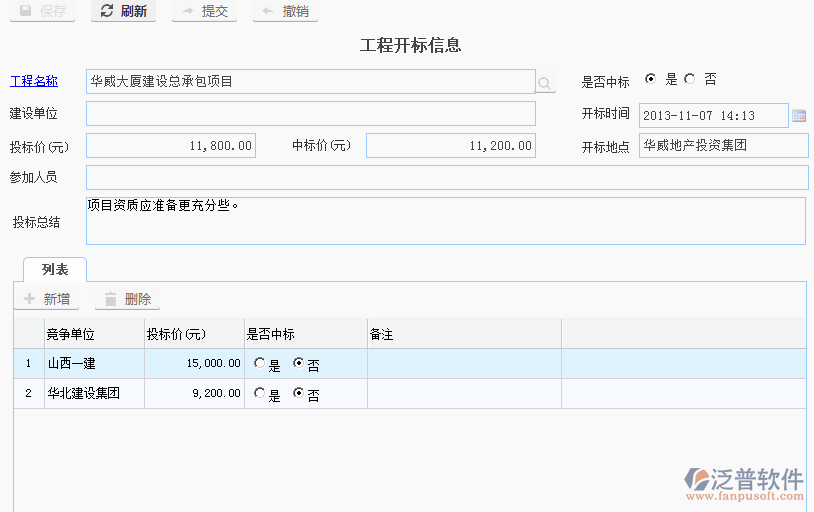Switch to the 列表 tab
The width and height of the screenshot is (814, 512).
coord(55,270)
